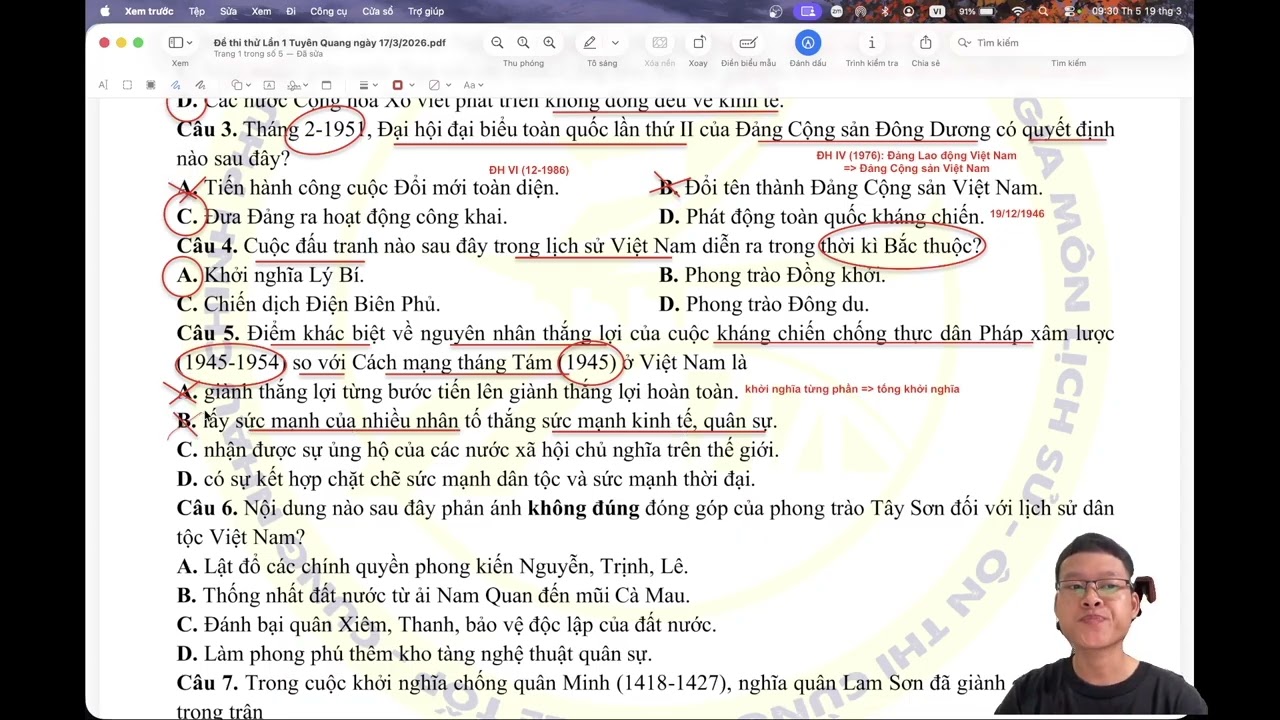The image size is (1280, 720).
Task: Click red note '19/12/1946'
Action: pos(1017,214)
